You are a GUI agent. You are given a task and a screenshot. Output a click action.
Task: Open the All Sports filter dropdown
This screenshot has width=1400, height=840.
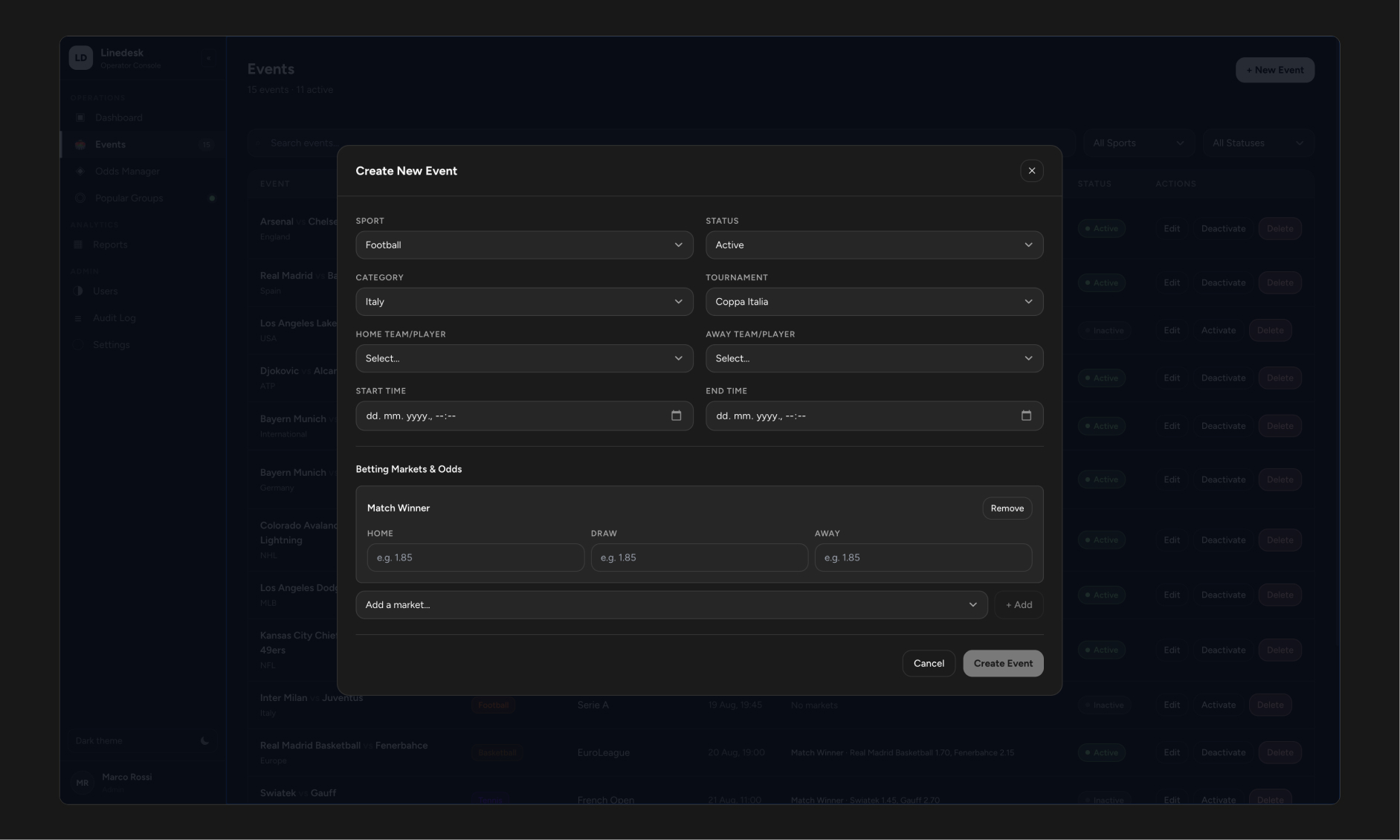pyautogui.click(x=1138, y=143)
